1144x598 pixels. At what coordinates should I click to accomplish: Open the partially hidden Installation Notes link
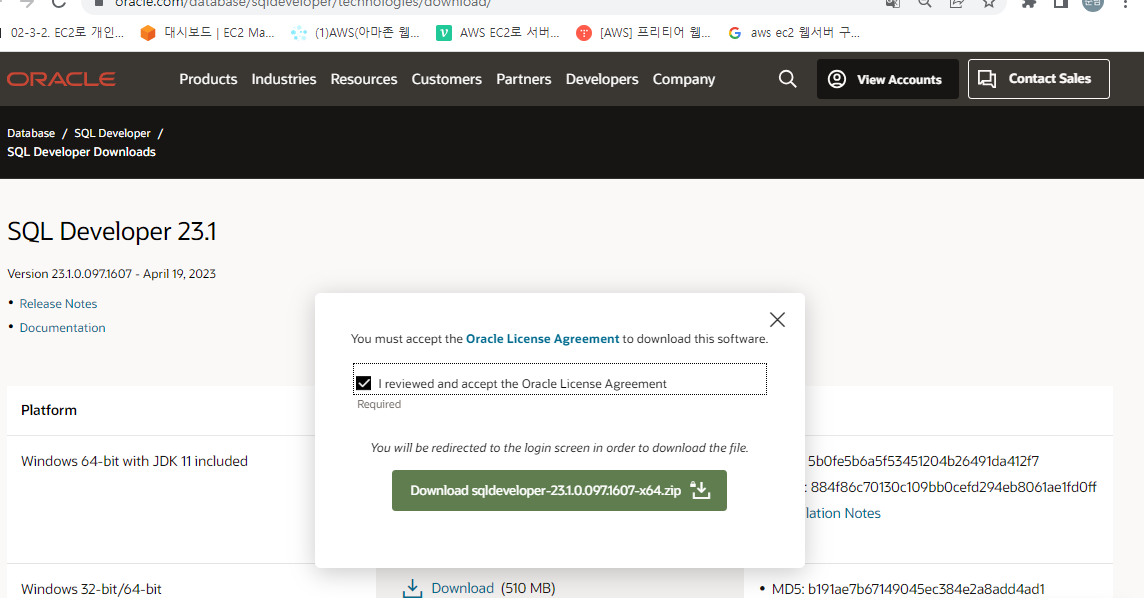pyautogui.click(x=843, y=513)
